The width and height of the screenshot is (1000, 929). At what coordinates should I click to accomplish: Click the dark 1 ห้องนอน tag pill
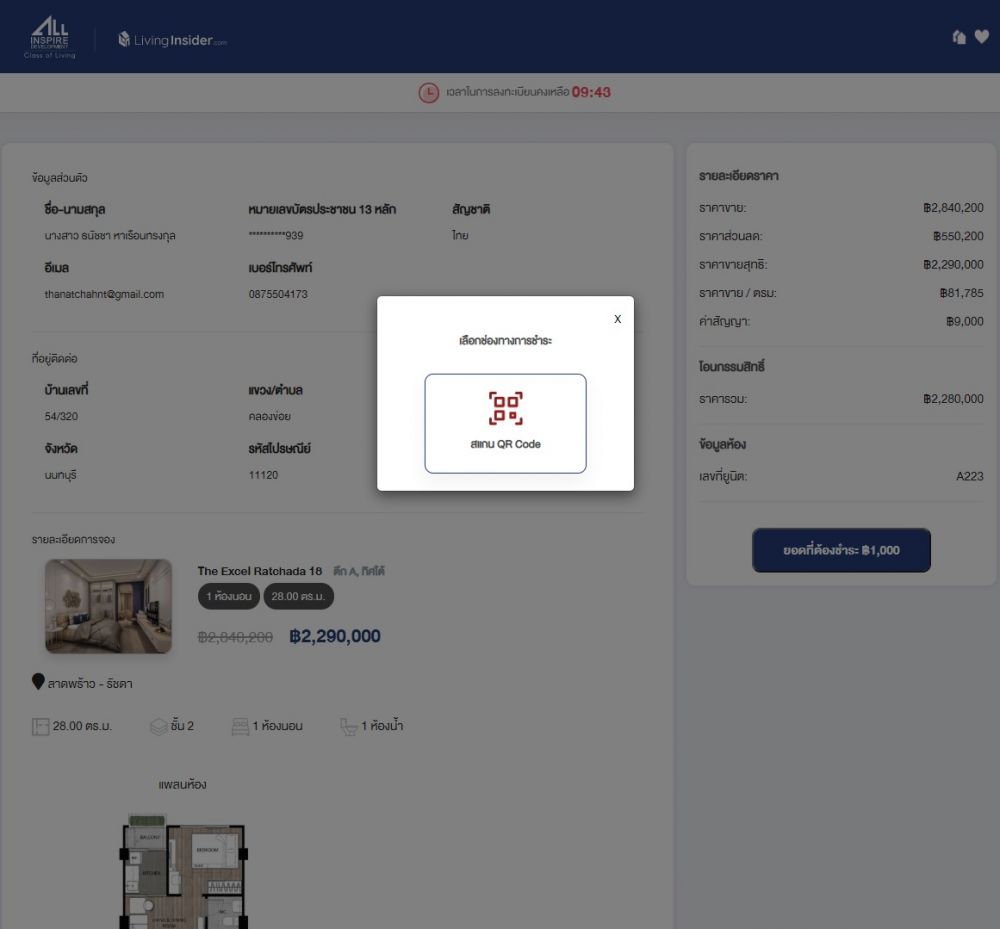click(228, 597)
